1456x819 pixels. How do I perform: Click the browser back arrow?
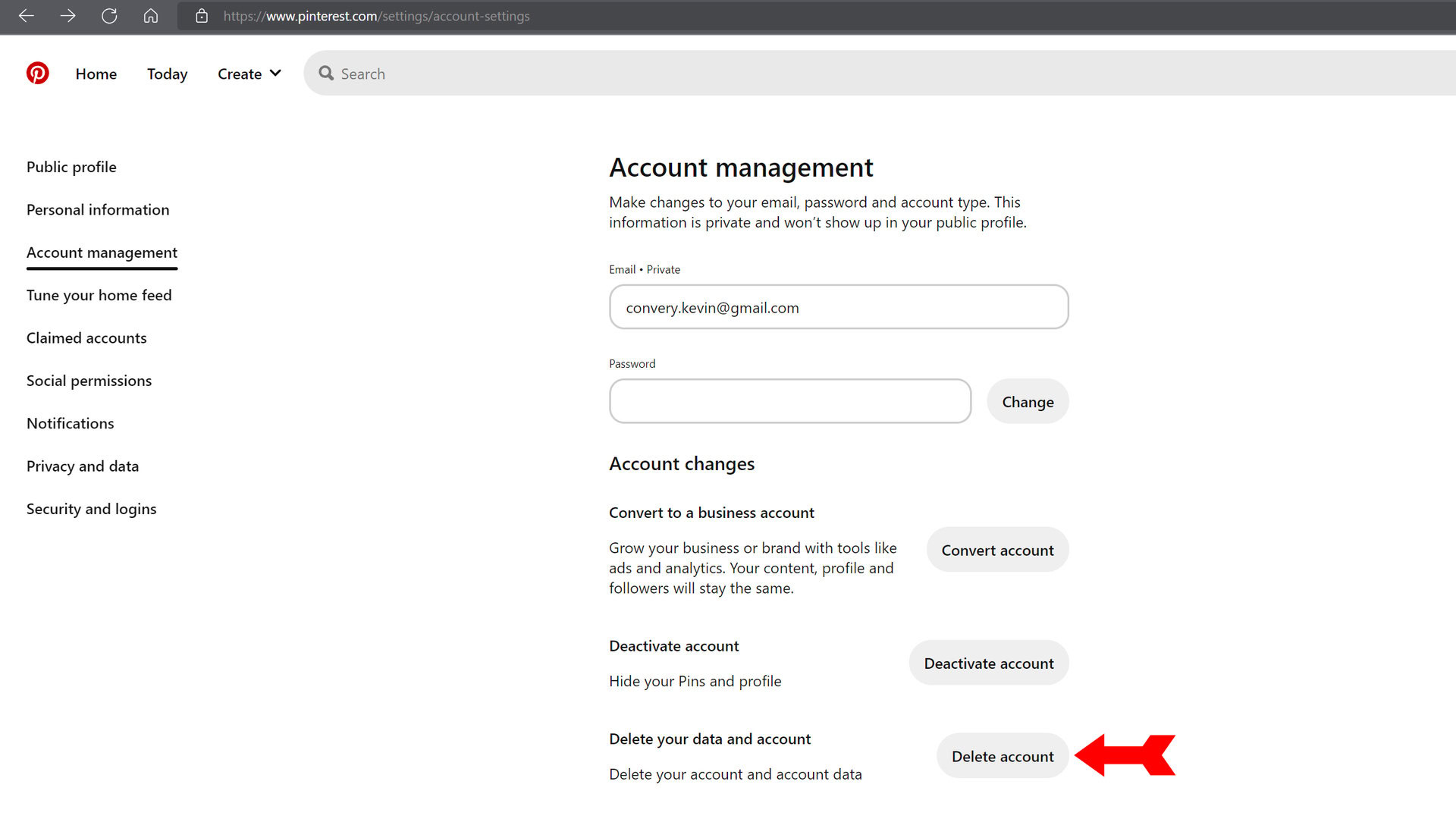(x=27, y=16)
